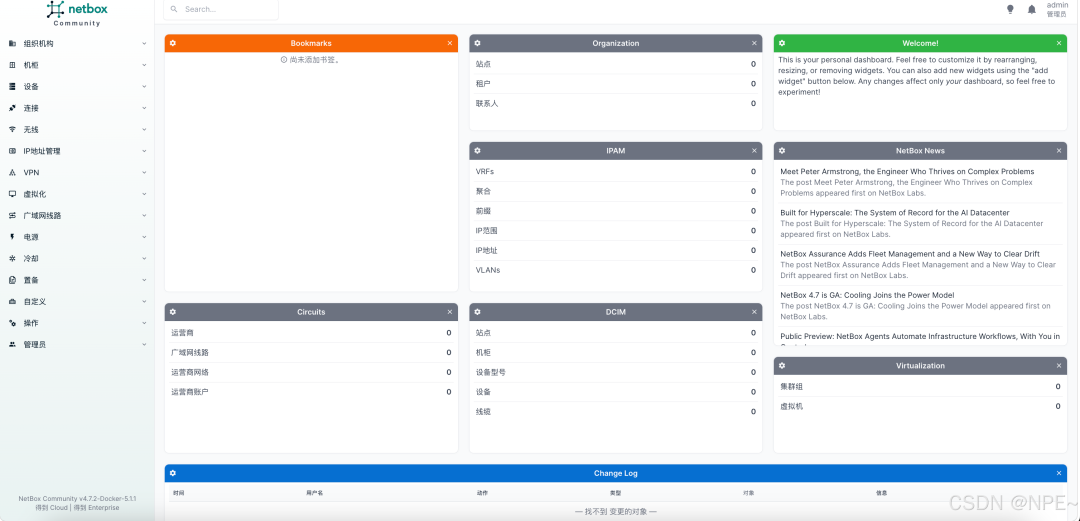Close the Change Log widget
This screenshot has height=521, width=1080.
pyautogui.click(x=1059, y=473)
